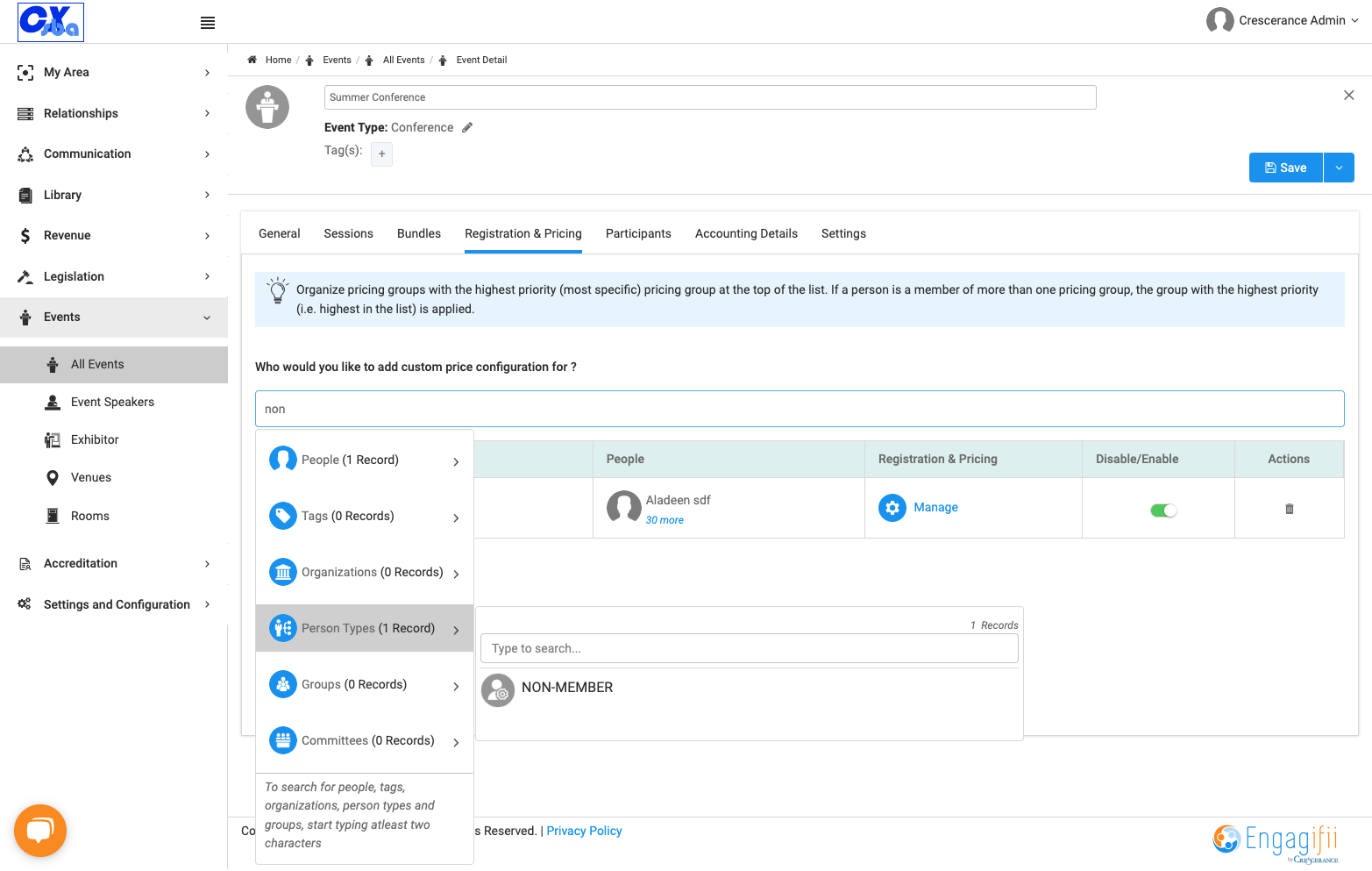Expand People (1 Record) category
This screenshot has width=1372, height=871.
(365, 460)
